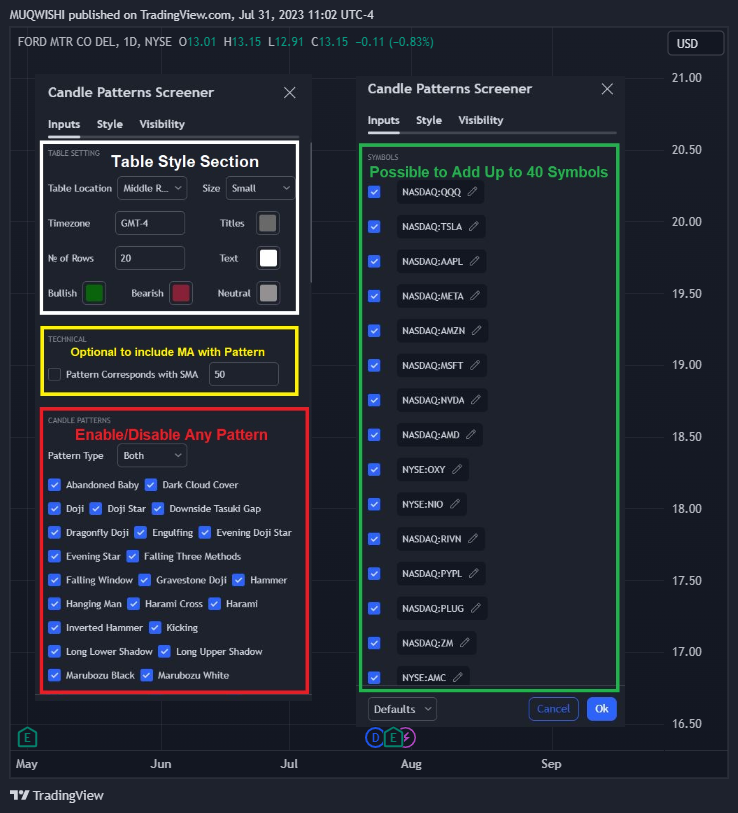Uncheck the Dark Cloud Cover pattern
This screenshot has height=813, width=738.
[151, 485]
